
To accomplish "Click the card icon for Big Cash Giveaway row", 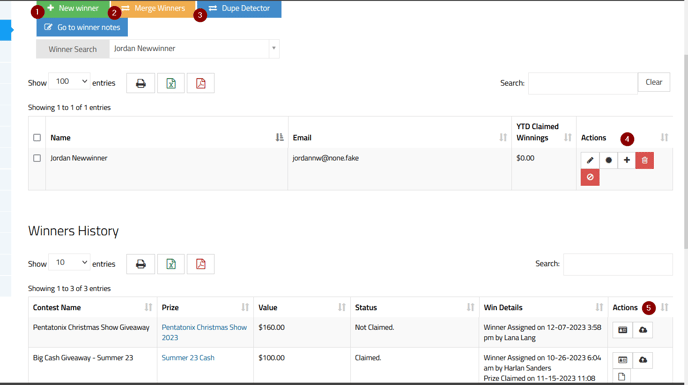I will click(623, 360).
